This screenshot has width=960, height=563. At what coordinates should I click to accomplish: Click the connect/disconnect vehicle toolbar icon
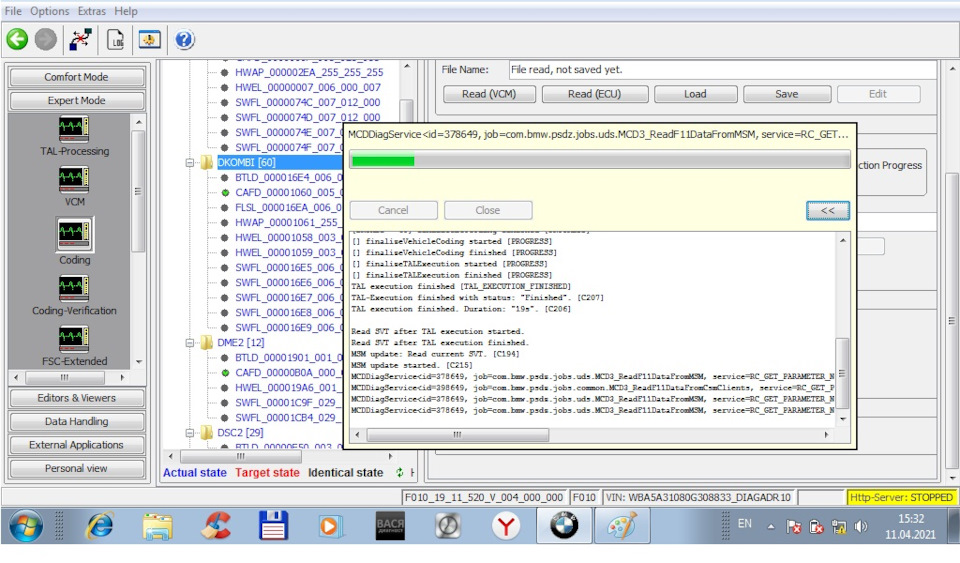(79, 40)
